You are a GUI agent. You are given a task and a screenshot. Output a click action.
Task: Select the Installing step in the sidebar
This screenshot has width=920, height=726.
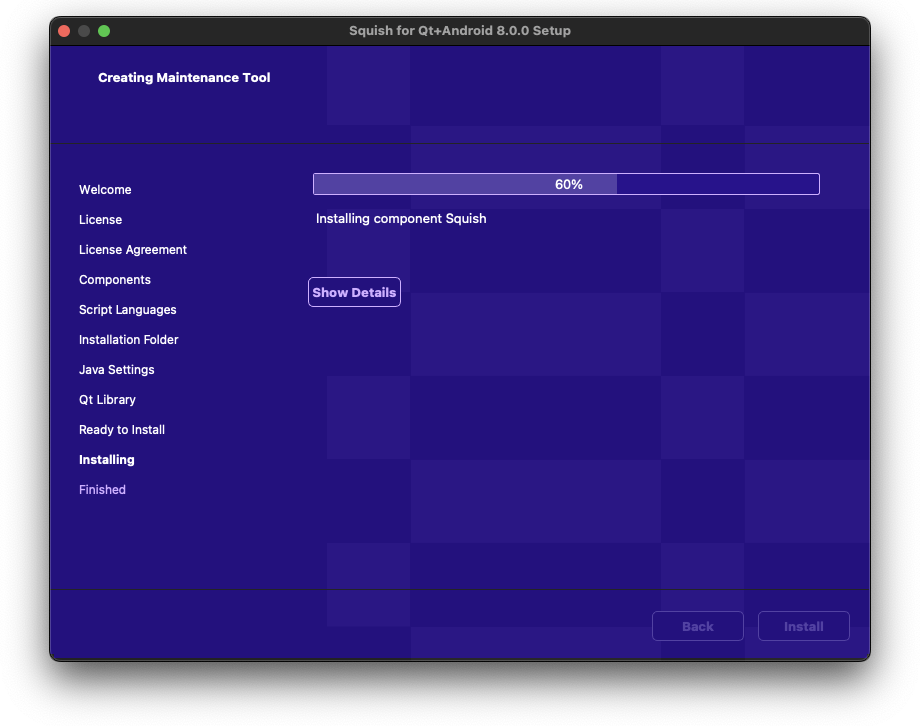point(106,459)
